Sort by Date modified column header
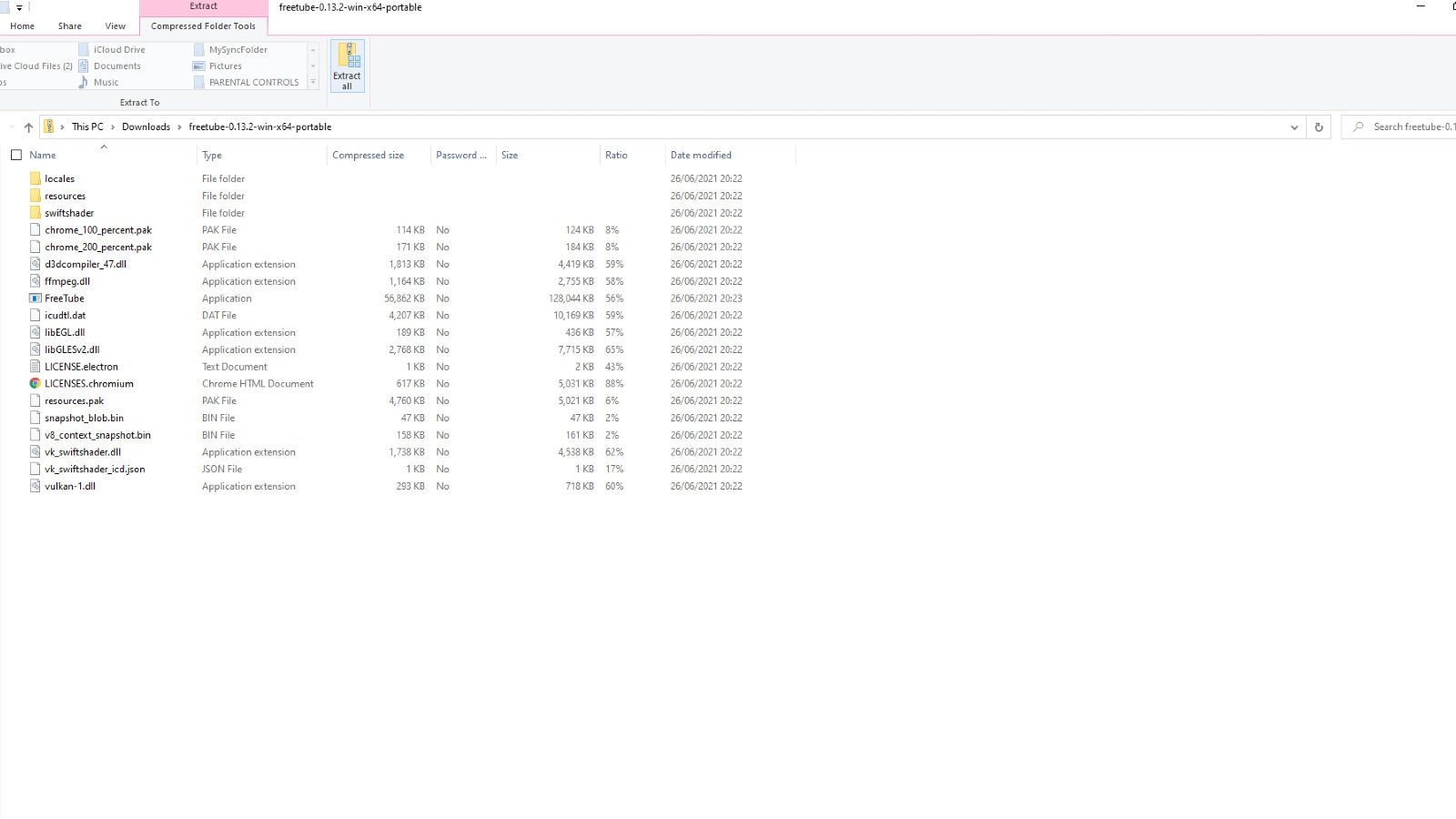The image size is (1456, 819). (701, 156)
